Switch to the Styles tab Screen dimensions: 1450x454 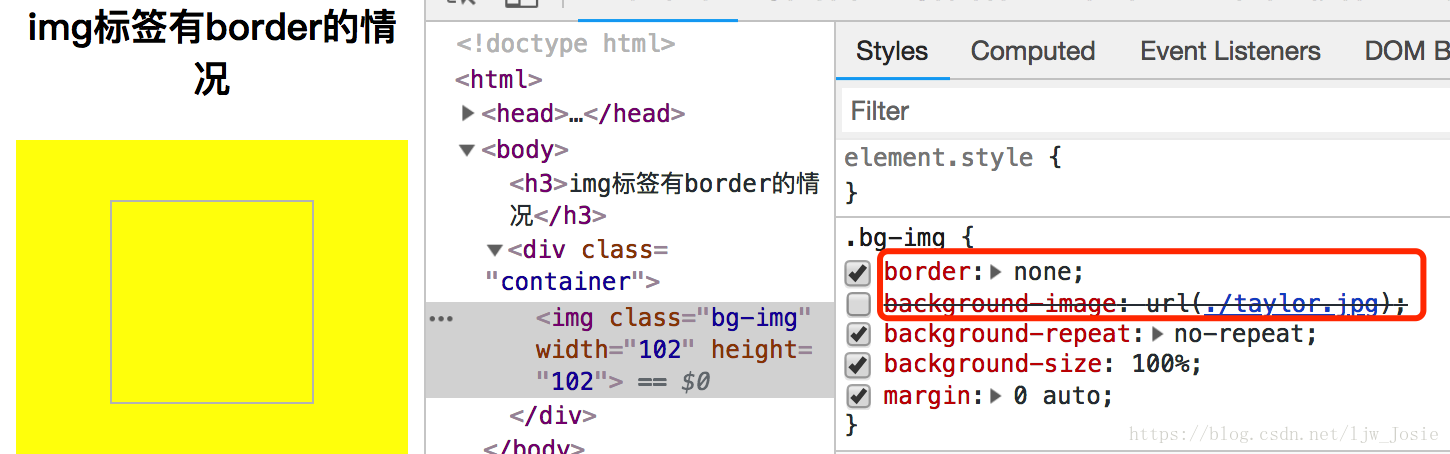coord(892,51)
